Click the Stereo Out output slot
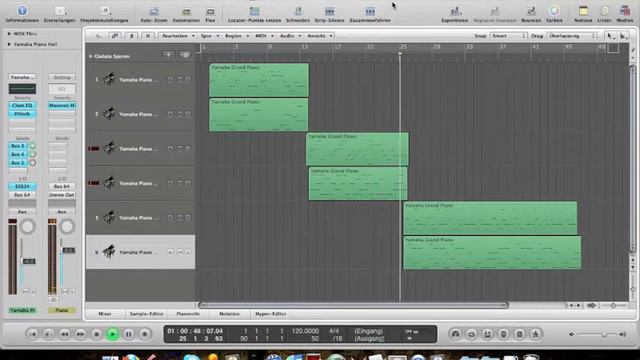Image resolution: width=640 pixels, height=360 pixels. (x=62, y=195)
